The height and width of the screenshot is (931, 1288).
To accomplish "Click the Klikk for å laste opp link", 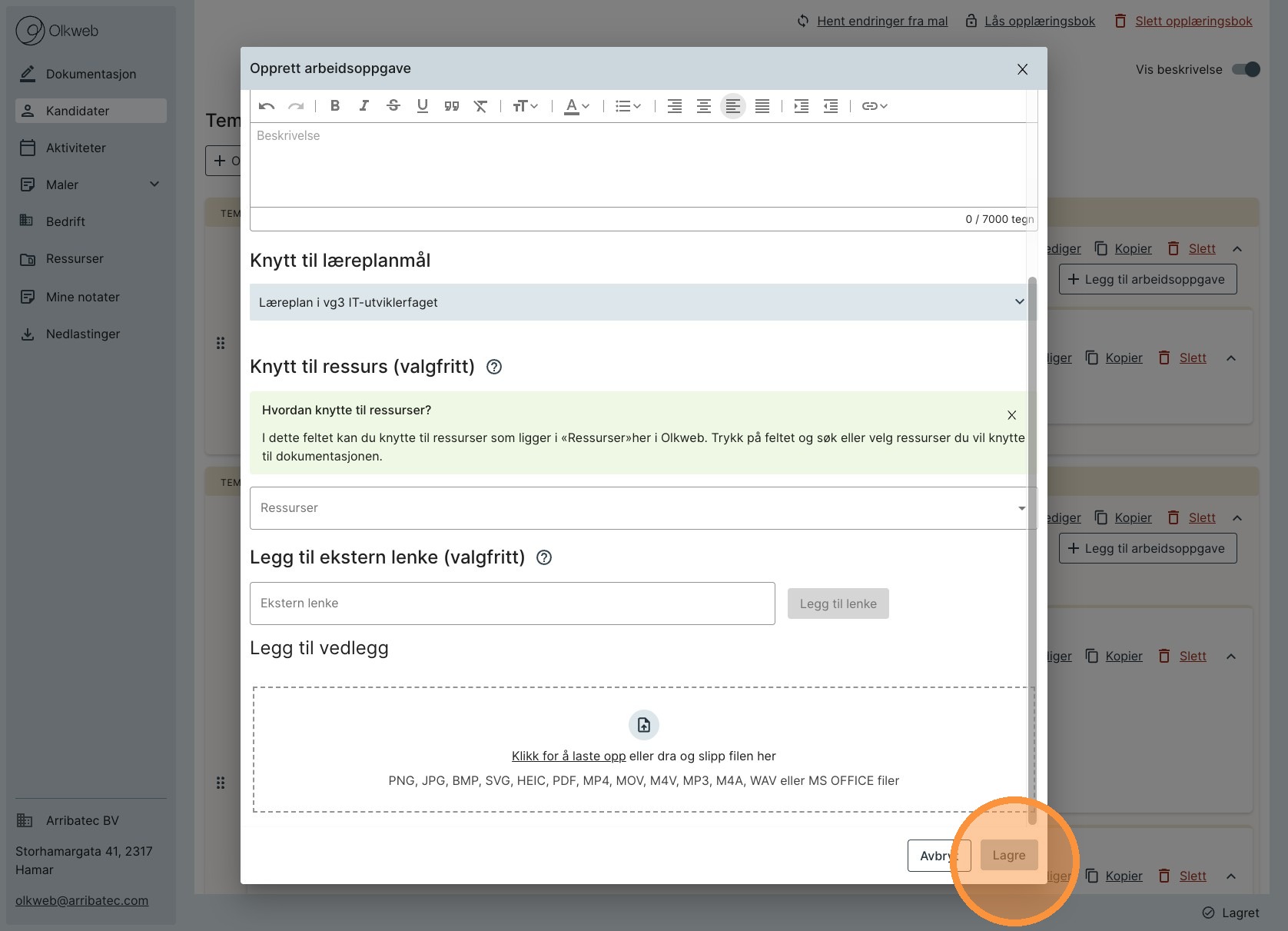I will tap(569, 756).
